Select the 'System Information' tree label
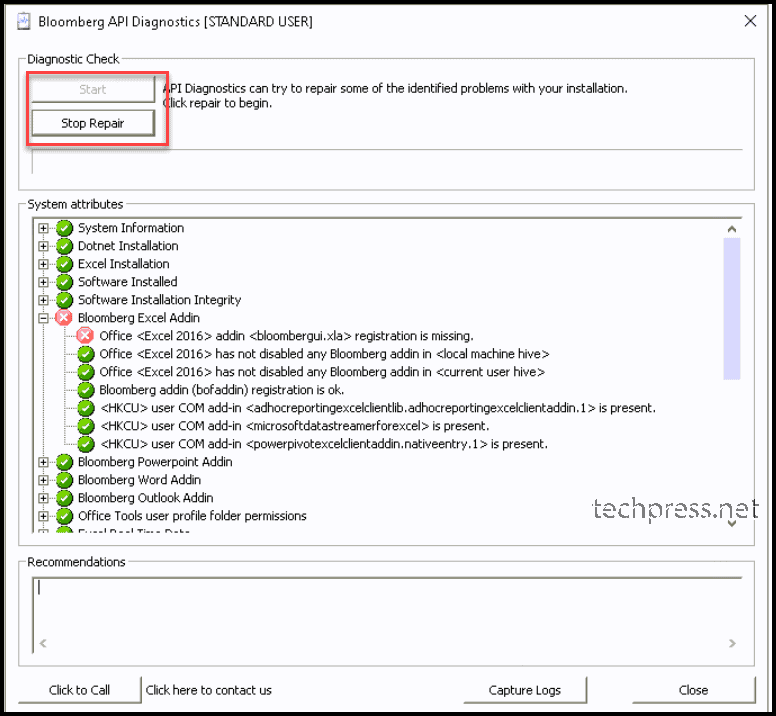Viewport: 776px width, 716px height. click(131, 228)
